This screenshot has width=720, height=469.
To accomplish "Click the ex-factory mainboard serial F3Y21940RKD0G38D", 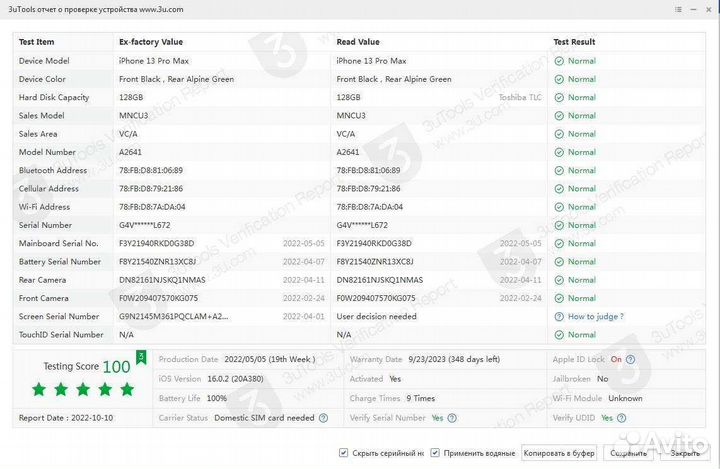I will [x=157, y=243].
